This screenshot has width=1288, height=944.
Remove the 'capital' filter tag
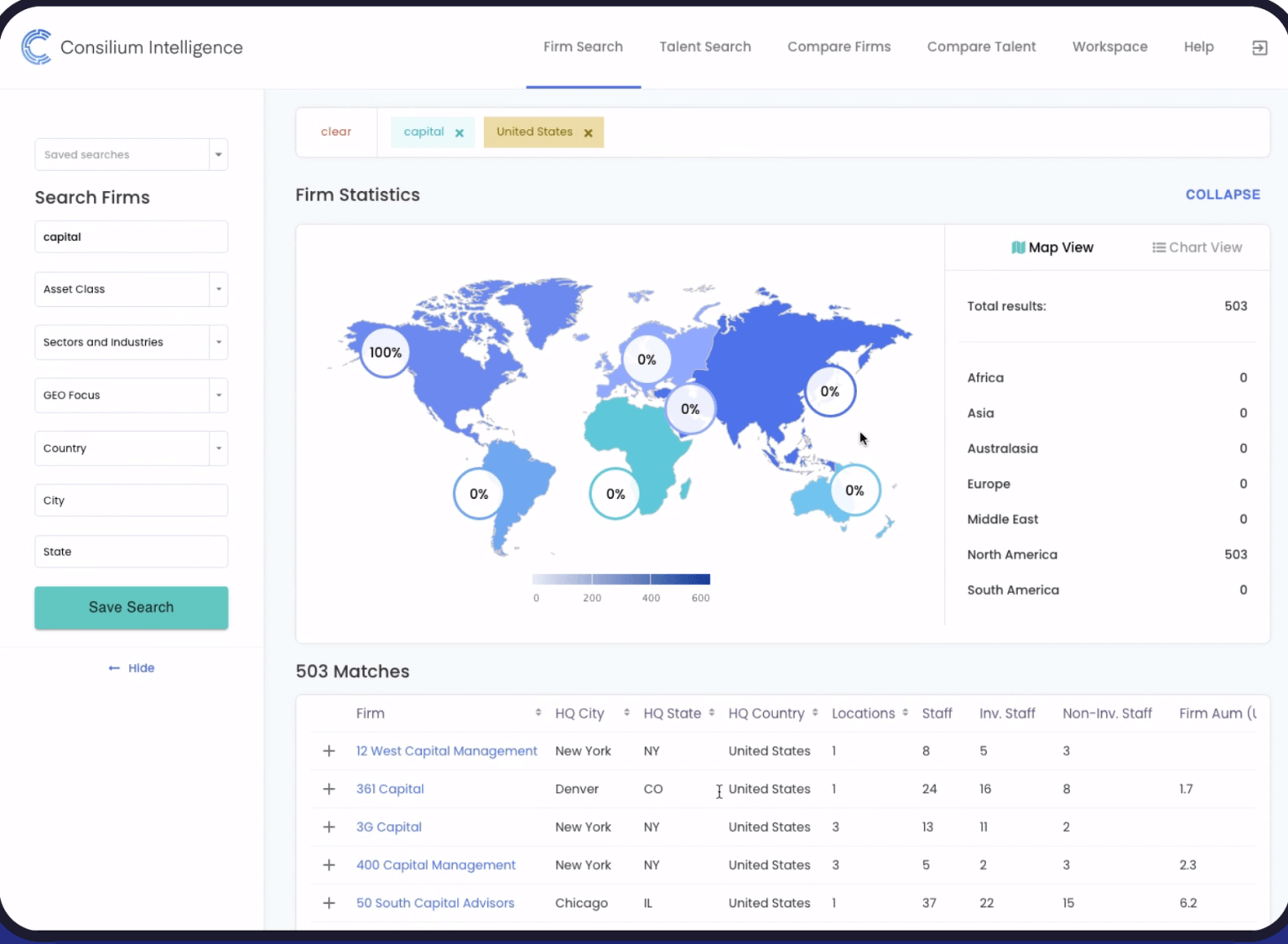[x=460, y=132]
